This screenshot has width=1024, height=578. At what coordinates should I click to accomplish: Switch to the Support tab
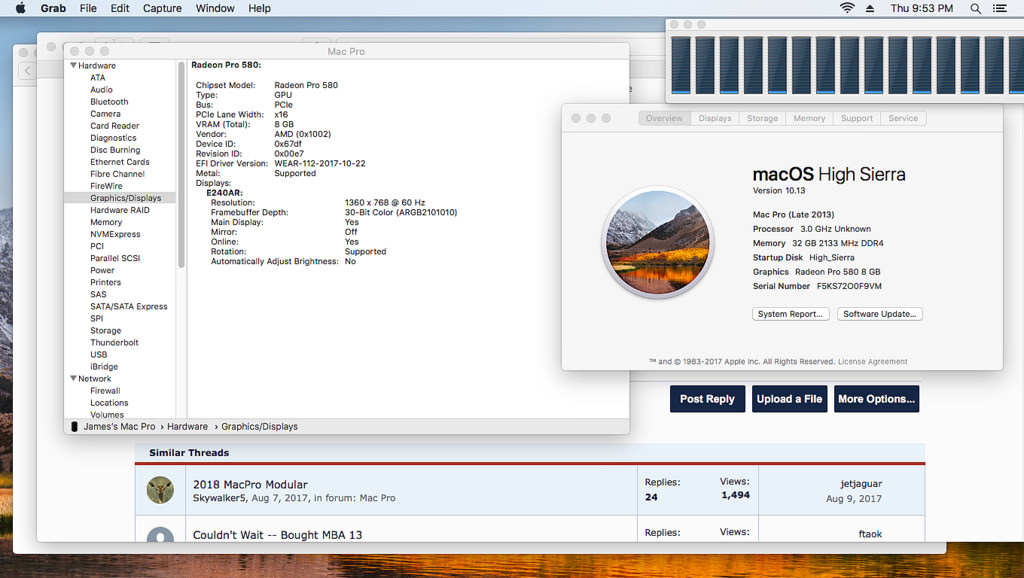coord(857,118)
